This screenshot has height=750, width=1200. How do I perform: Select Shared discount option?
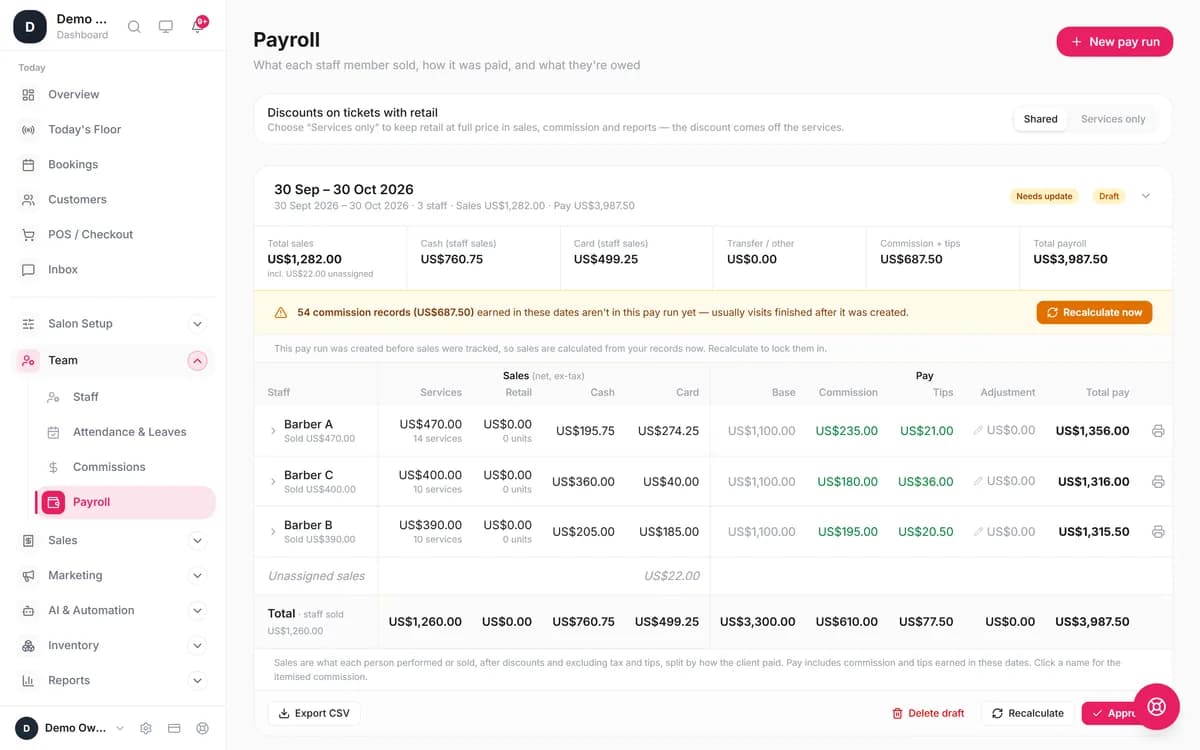(x=1040, y=119)
